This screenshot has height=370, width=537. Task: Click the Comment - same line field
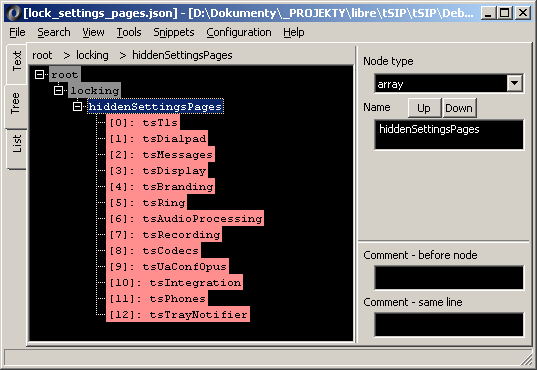coord(449,324)
